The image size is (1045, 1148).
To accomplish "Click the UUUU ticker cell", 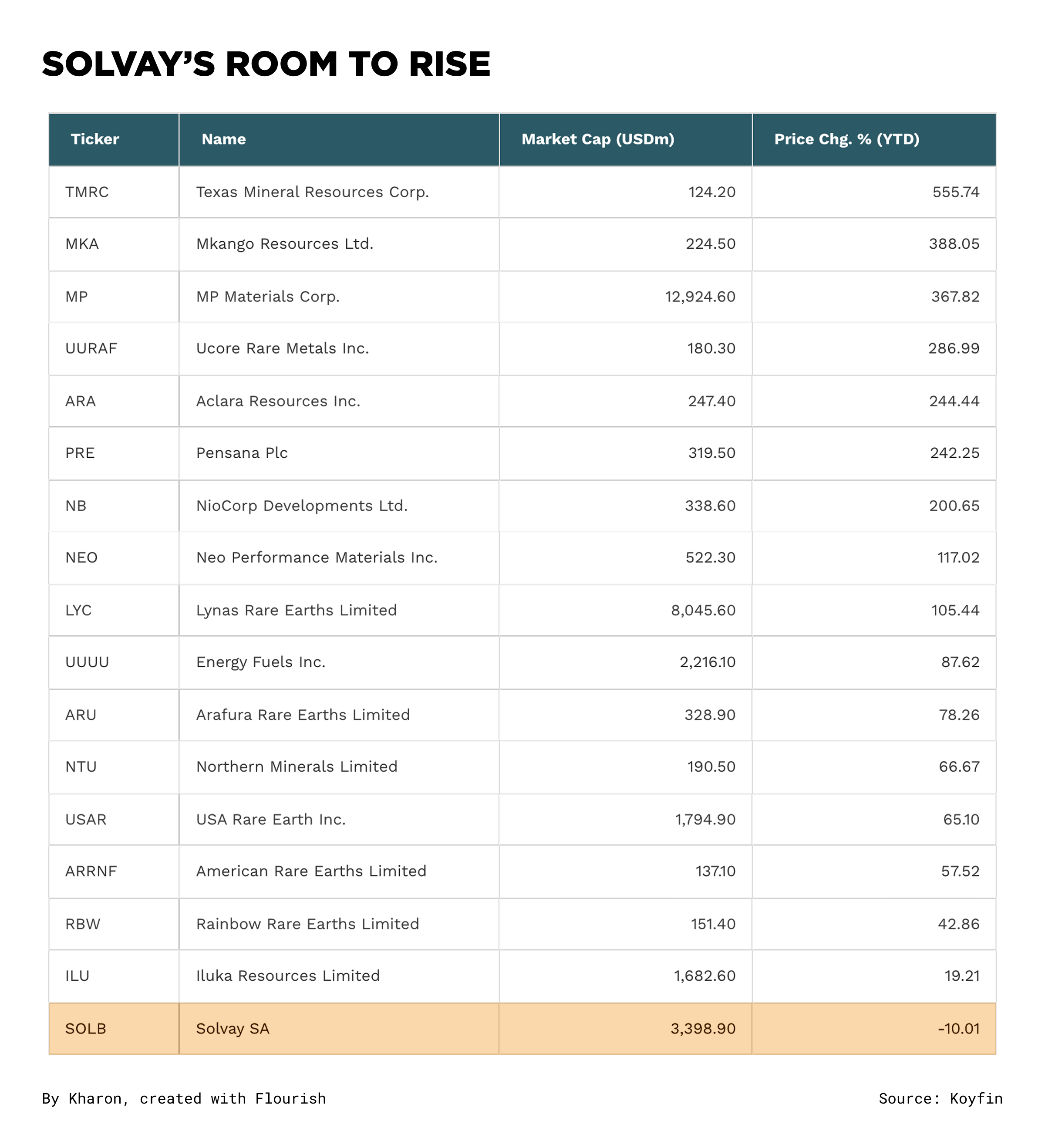I will [x=87, y=662].
